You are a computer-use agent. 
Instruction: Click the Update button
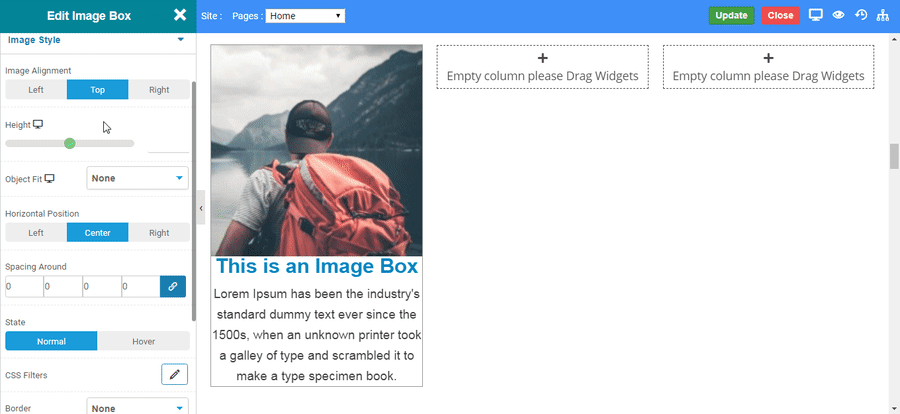pos(731,16)
